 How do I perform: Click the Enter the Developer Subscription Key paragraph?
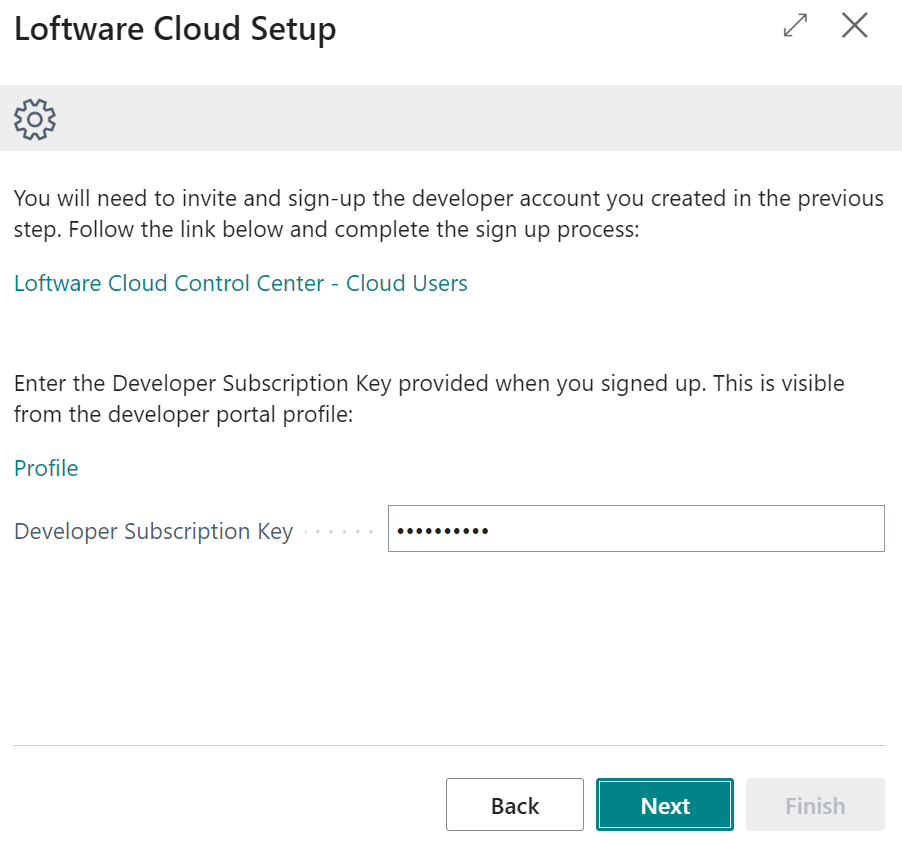click(428, 398)
